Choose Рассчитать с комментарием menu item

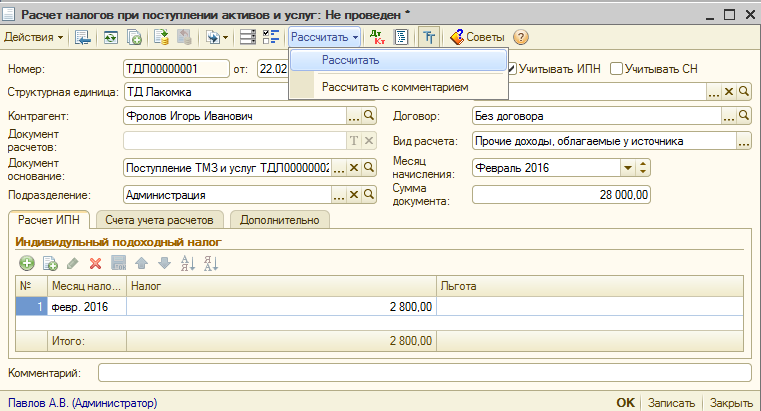tap(398, 87)
